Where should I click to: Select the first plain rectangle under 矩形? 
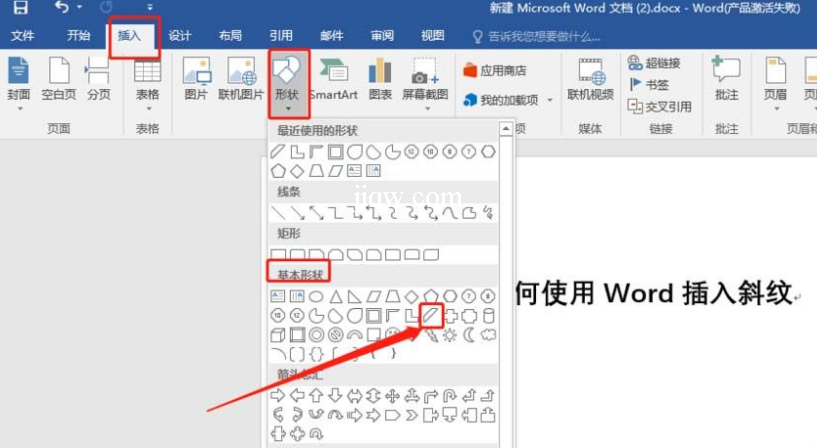tap(278, 254)
